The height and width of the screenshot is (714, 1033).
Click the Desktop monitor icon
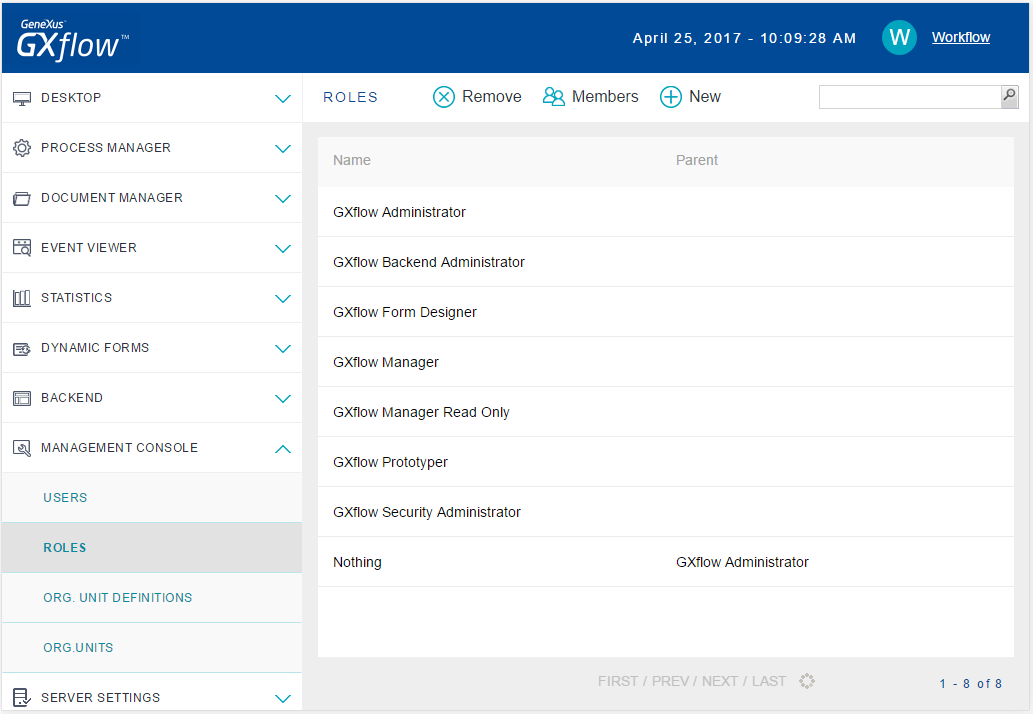22,98
